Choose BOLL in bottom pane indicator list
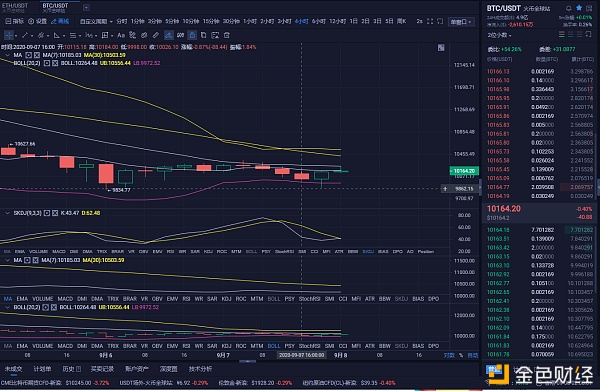 (274, 346)
